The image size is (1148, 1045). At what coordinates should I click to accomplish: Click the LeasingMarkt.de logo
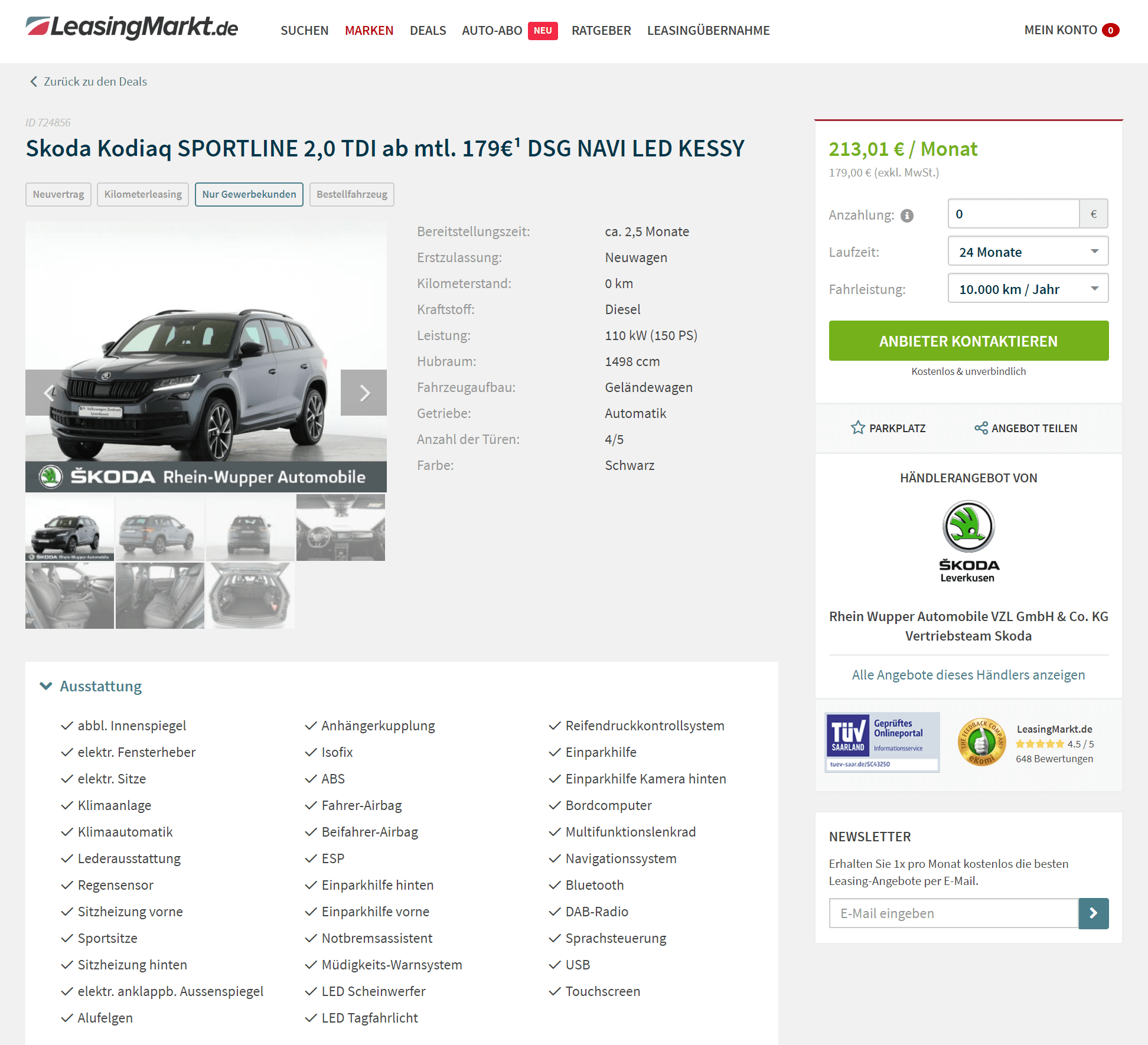coord(132,28)
